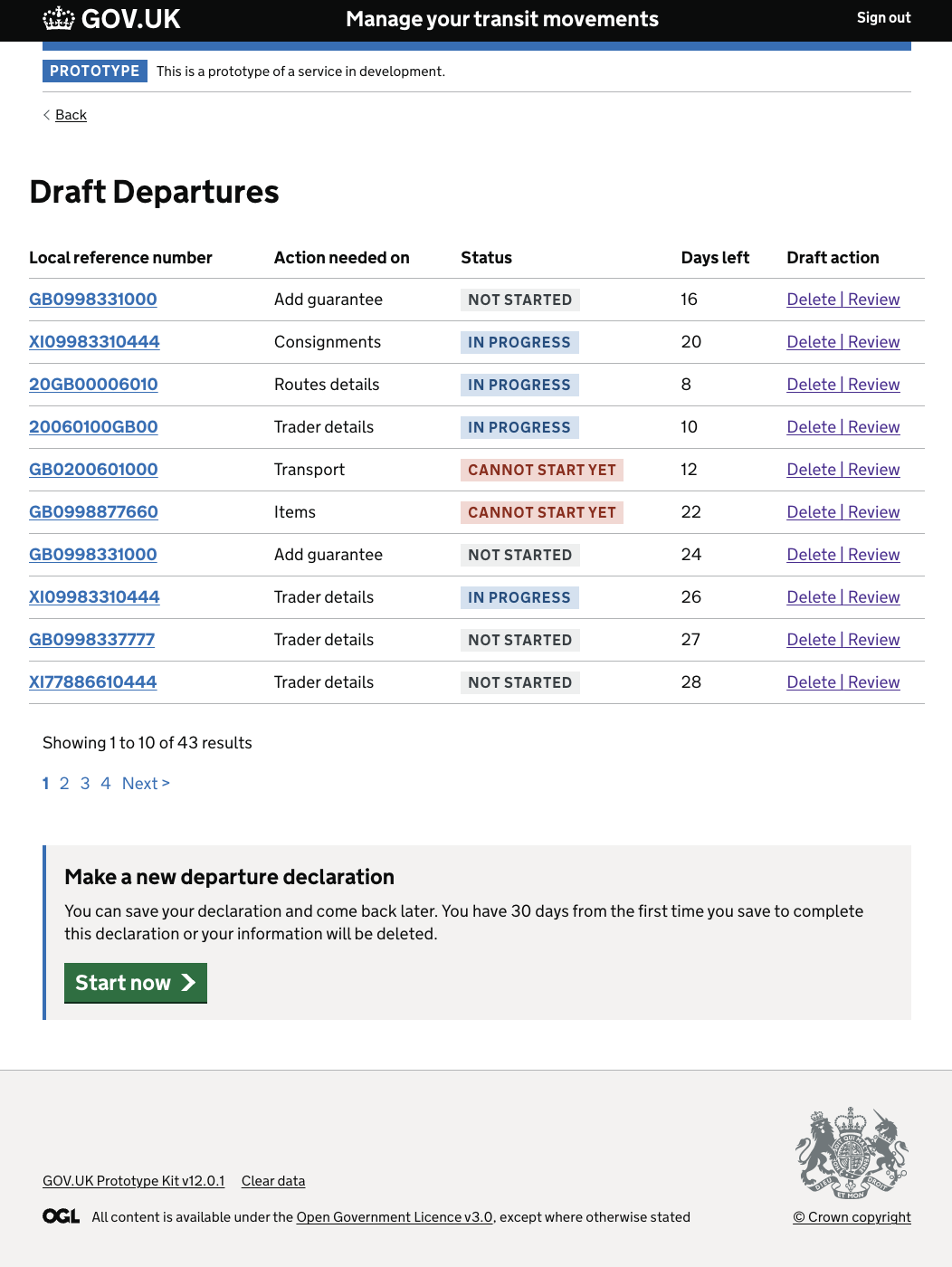Click Clear data in footer
952x1267 pixels.
[x=273, y=1181]
